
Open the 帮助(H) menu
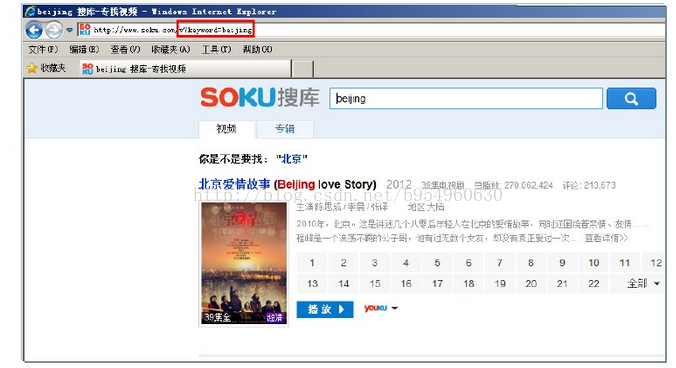click(257, 50)
